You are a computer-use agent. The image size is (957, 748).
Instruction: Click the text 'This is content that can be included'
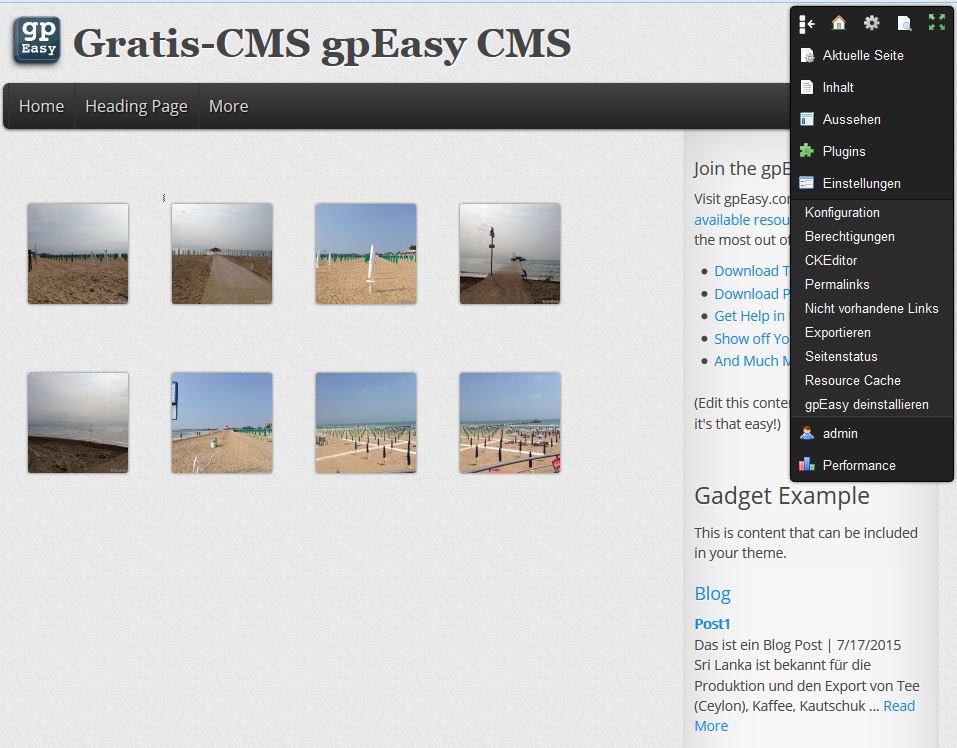[806, 533]
